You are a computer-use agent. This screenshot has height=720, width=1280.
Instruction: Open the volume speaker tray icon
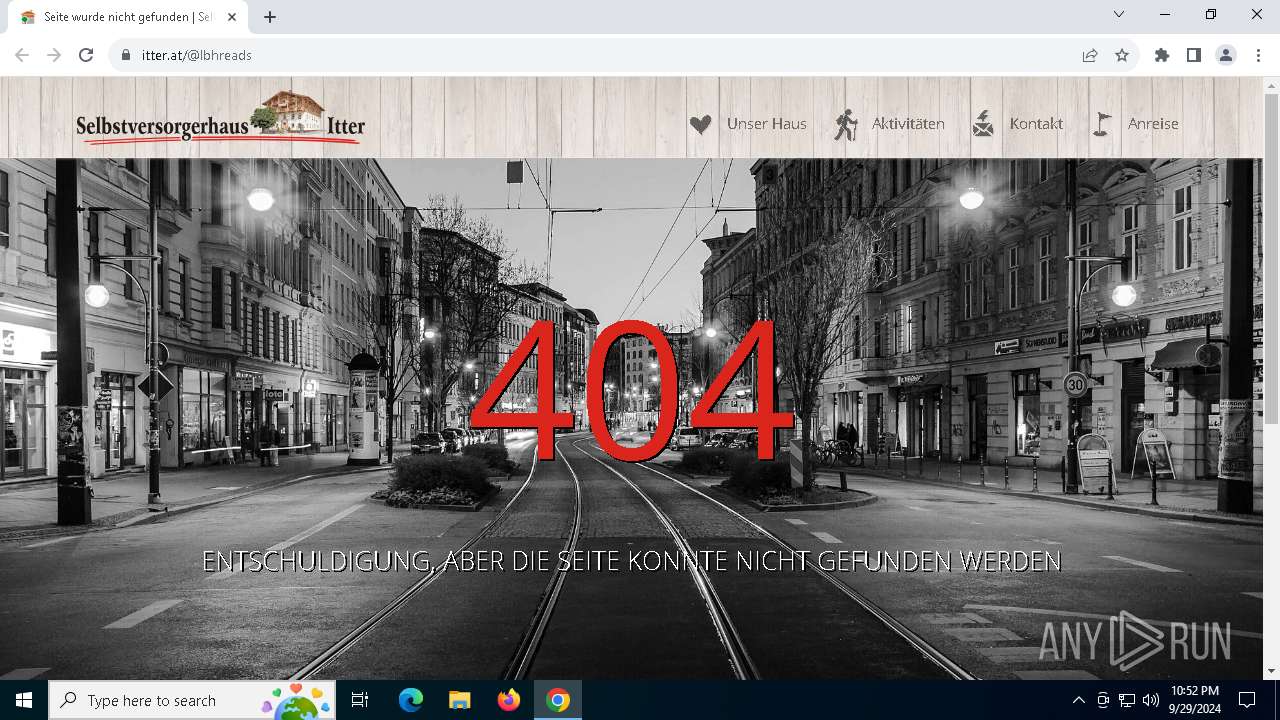pyautogui.click(x=1150, y=700)
